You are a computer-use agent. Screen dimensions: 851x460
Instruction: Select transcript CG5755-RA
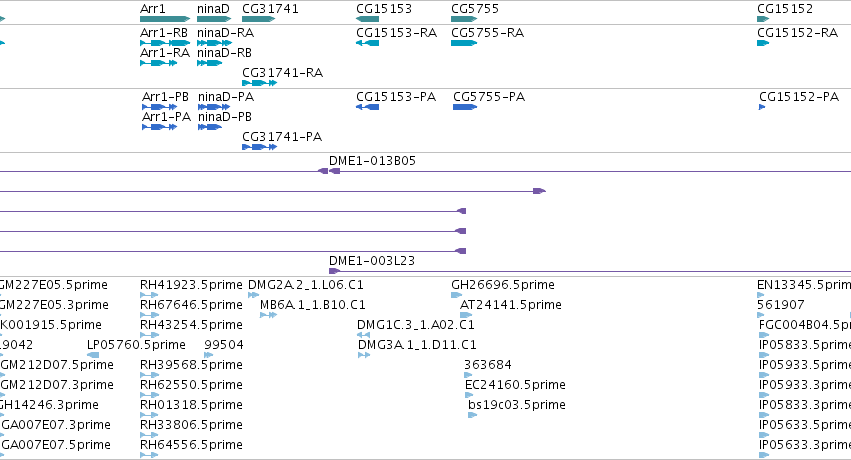(x=487, y=33)
